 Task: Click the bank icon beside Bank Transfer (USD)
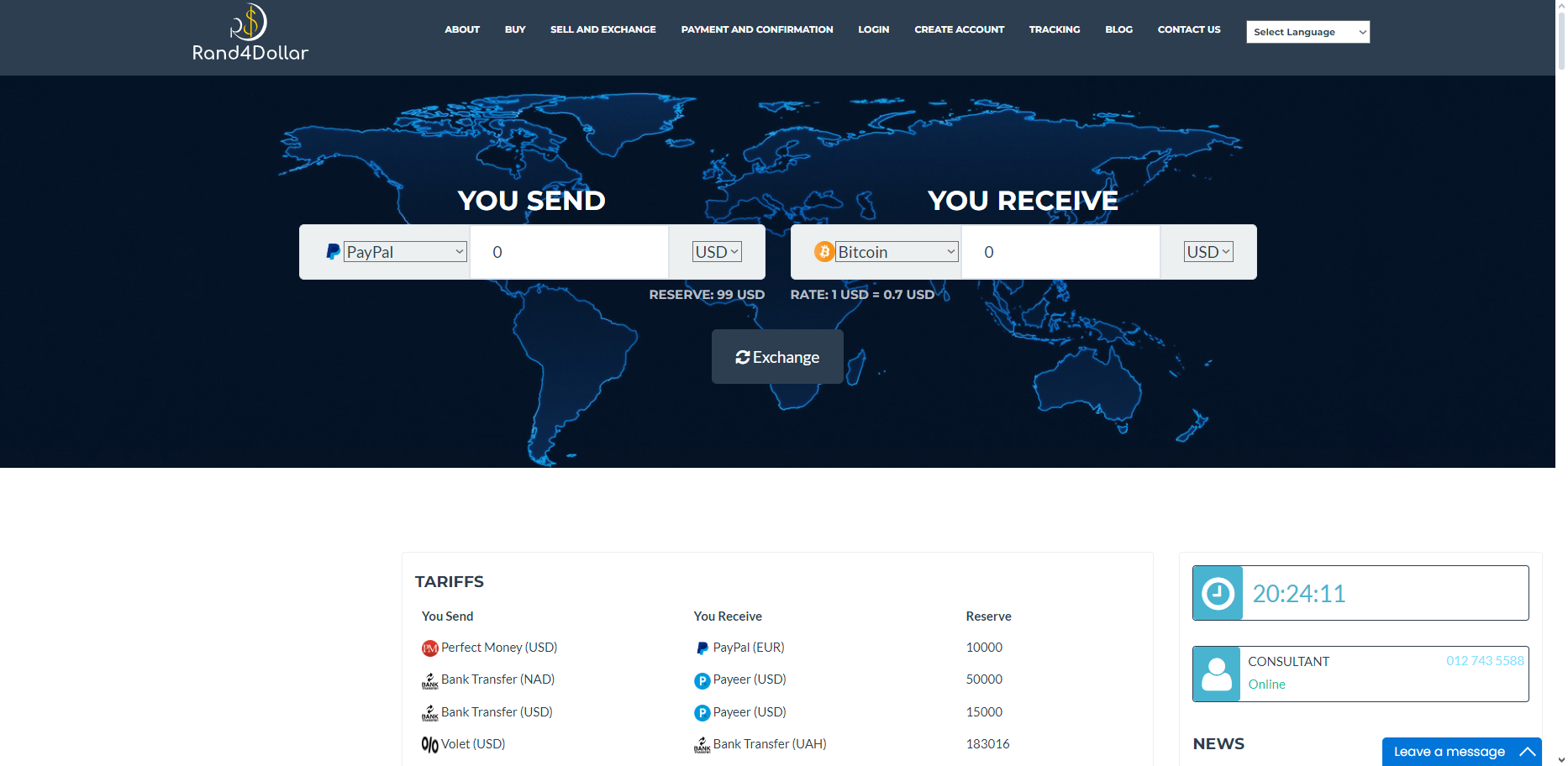tap(430, 713)
